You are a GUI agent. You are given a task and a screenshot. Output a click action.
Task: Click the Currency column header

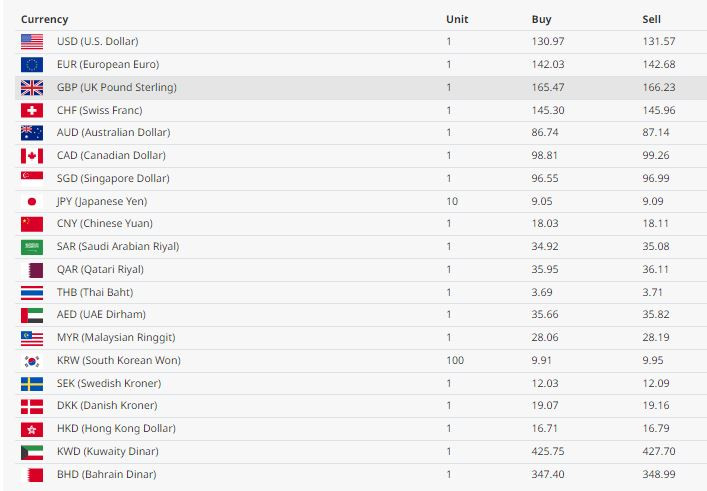(x=45, y=19)
